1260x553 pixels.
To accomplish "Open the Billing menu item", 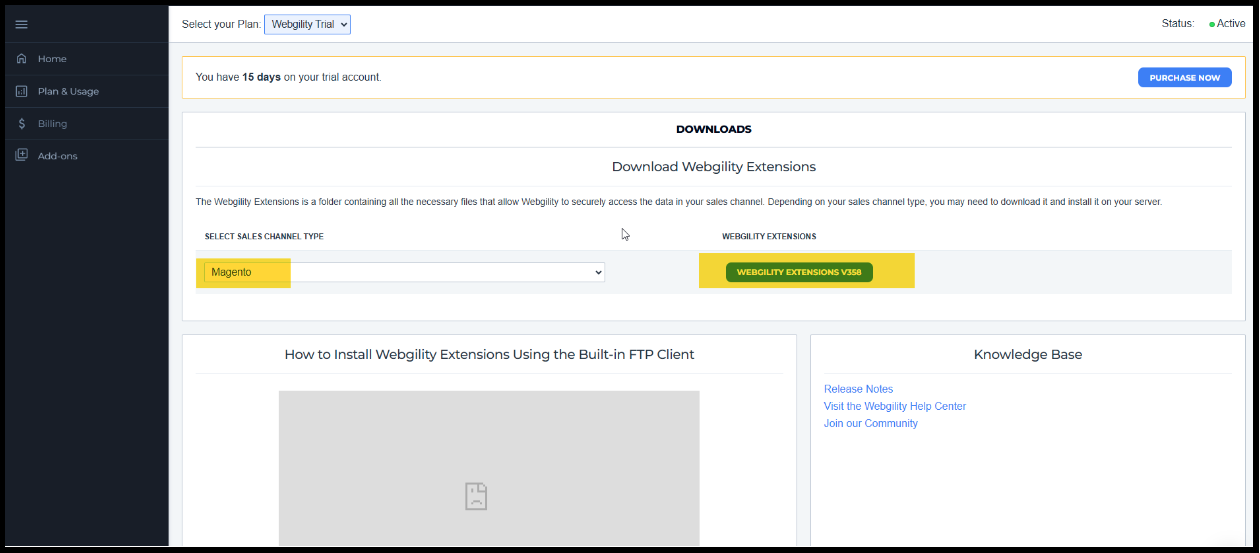I will click(x=52, y=124).
